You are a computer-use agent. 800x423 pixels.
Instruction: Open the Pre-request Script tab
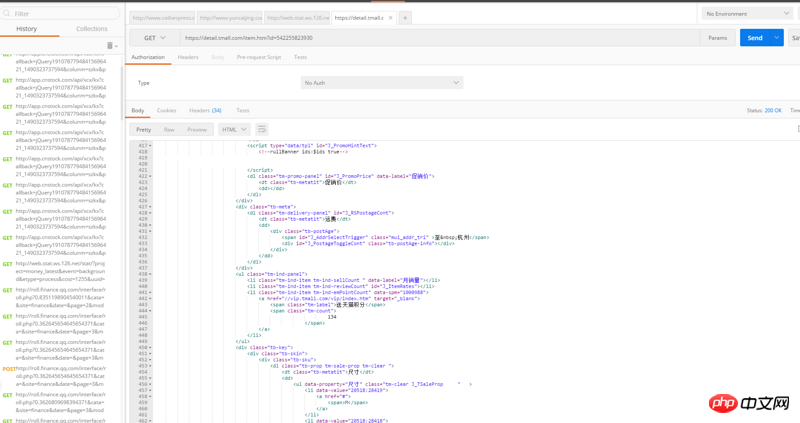click(258, 57)
